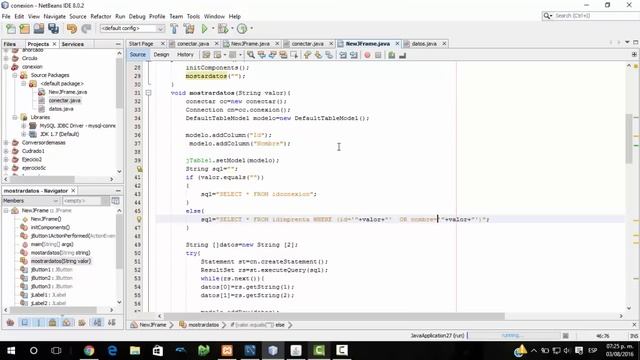Click the Windows Start button
Viewport: 640px width, 360px height.
[x=11, y=350]
